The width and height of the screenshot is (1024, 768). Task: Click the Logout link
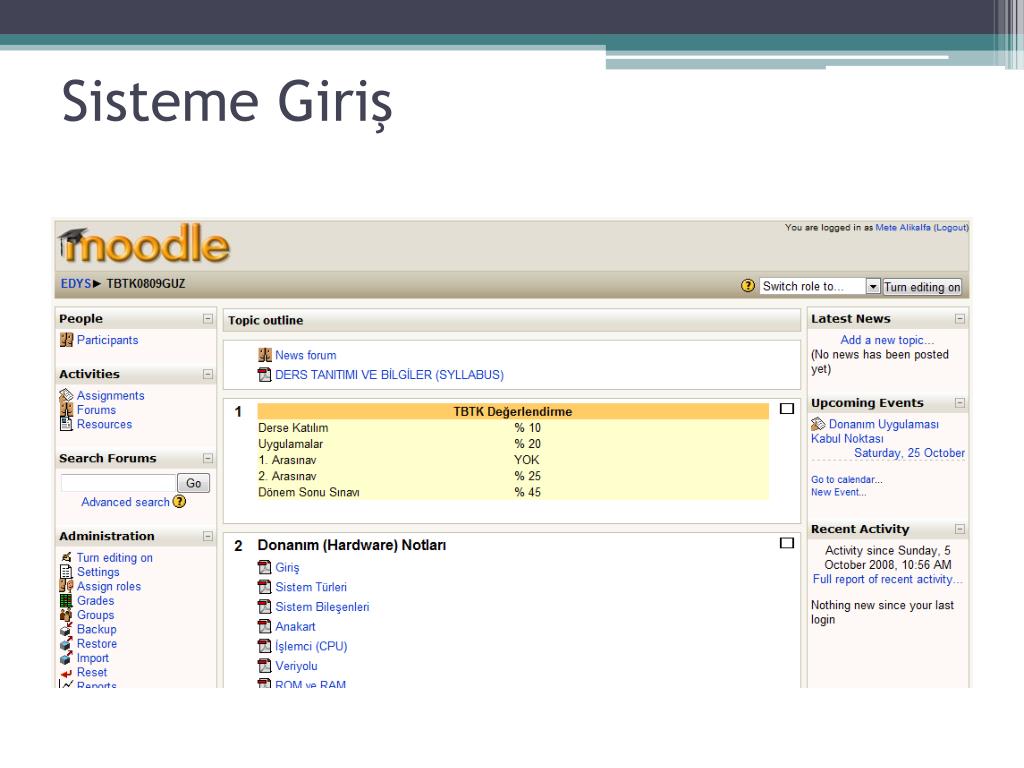tap(951, 227)
